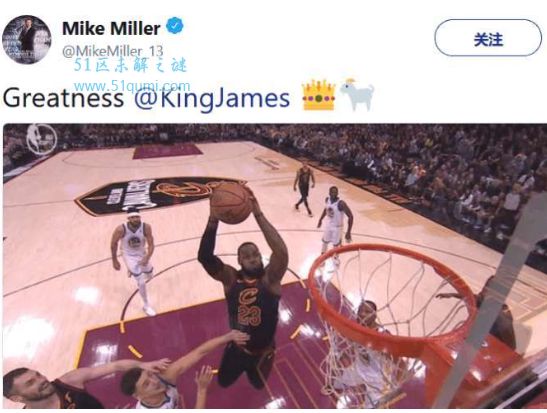Click the blue verified badge
The image size is (547, 413).
pos(175,25)
